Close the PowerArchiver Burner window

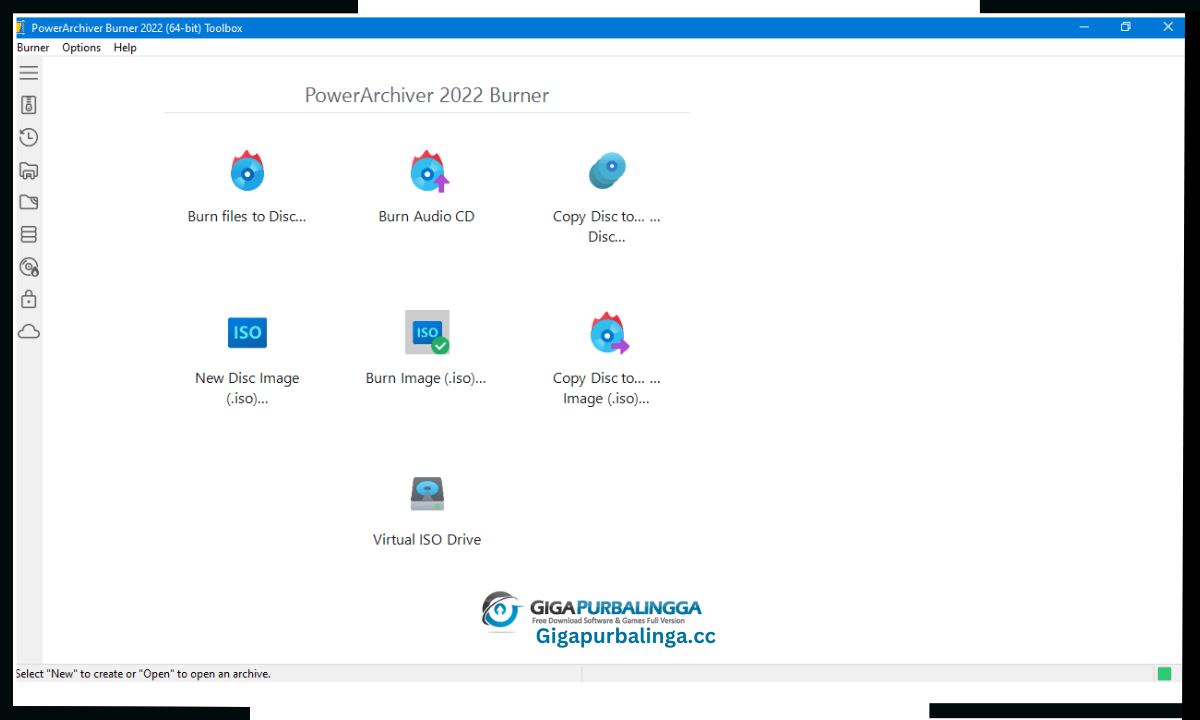click(1168, 27)
